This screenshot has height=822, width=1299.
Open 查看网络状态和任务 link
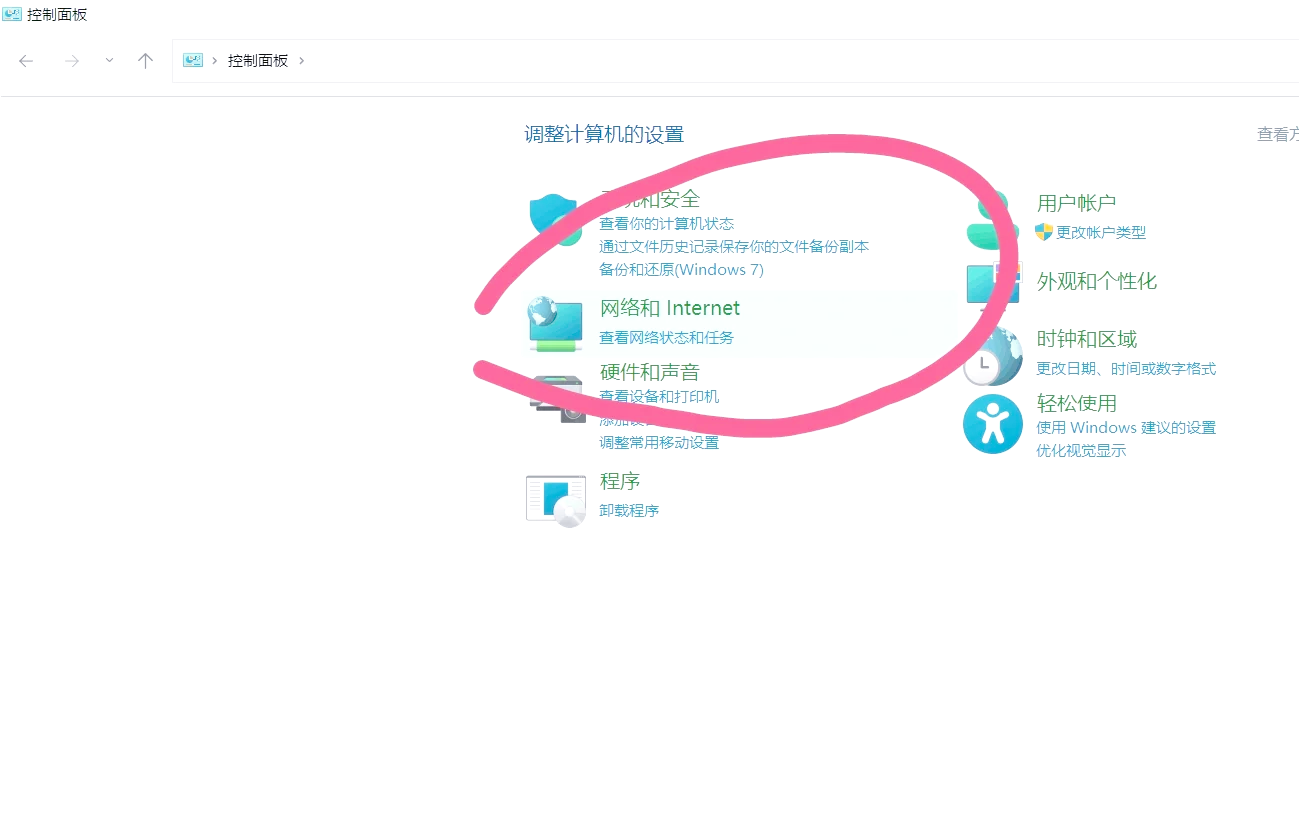[666, 338]
